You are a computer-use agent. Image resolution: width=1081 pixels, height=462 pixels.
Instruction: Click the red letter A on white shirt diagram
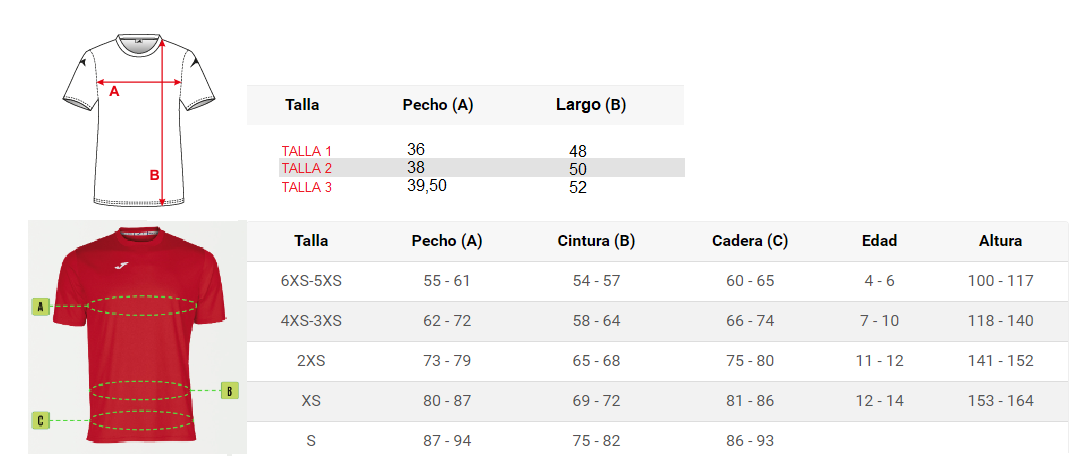click(115, 91)
